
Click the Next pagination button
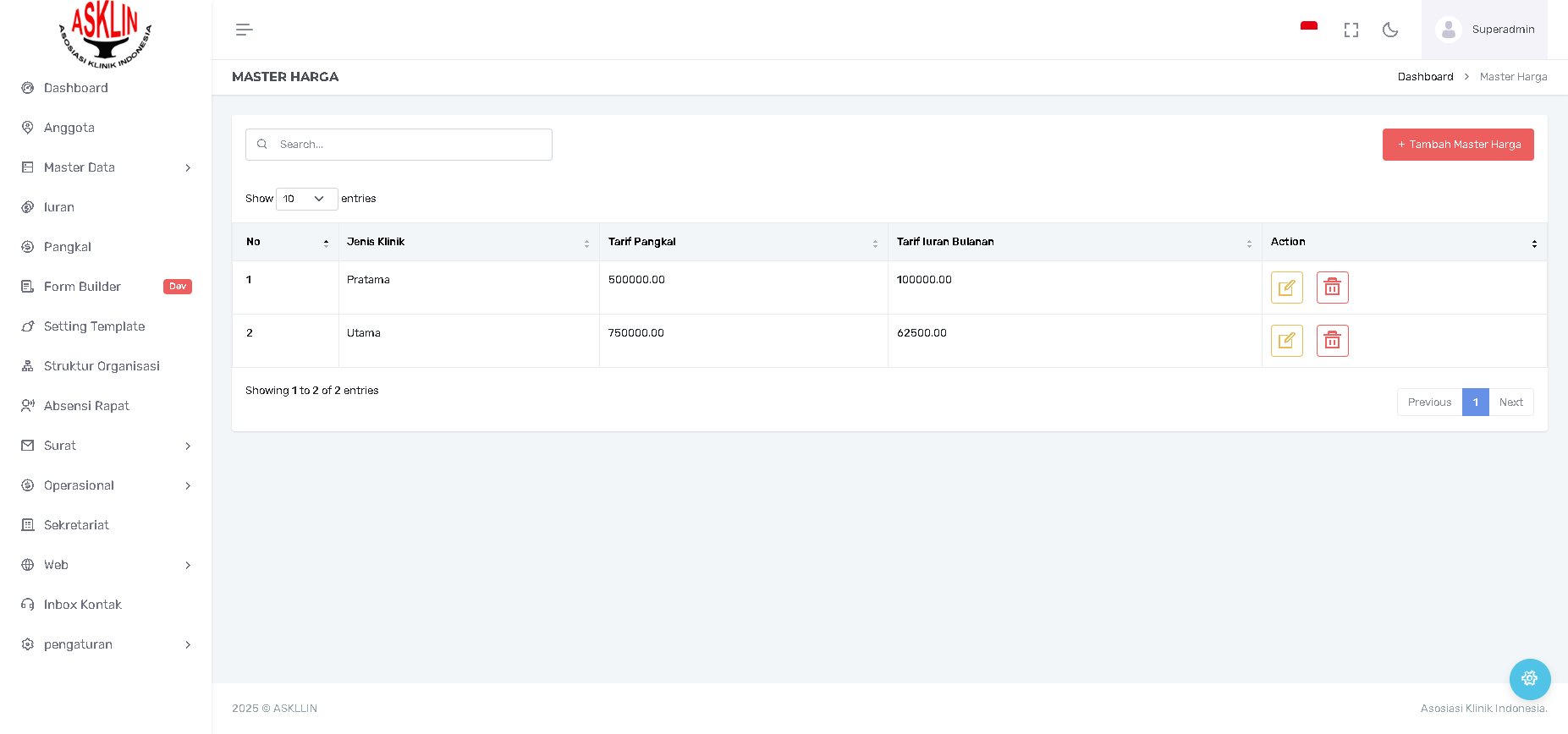[1510, 403]
